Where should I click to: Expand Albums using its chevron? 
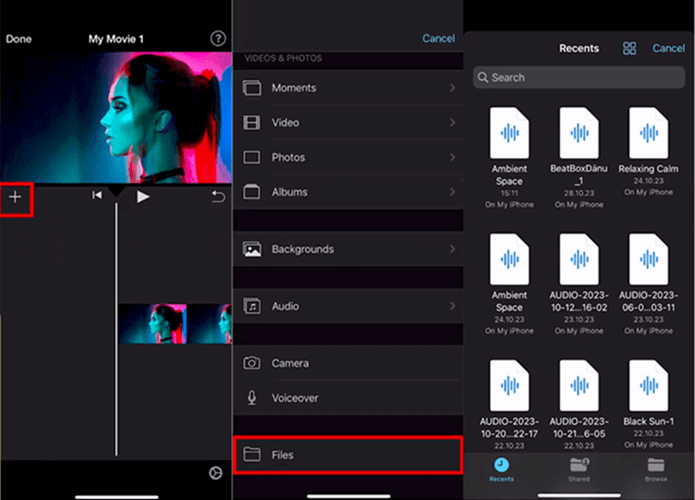coord(452,192)
